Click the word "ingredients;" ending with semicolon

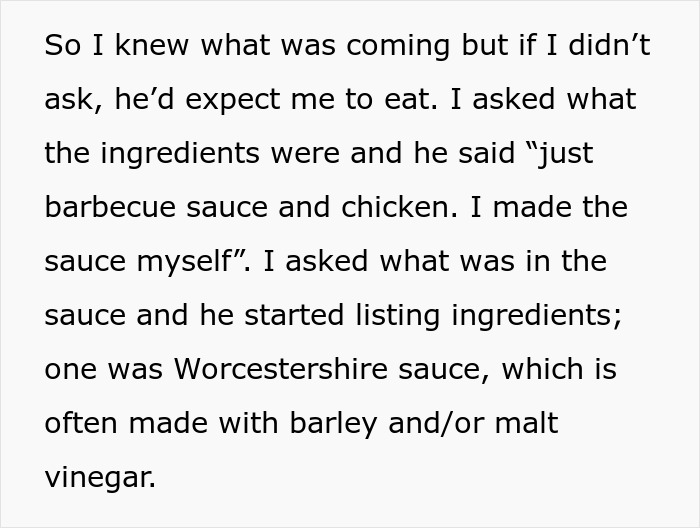[x=535, y=316]
